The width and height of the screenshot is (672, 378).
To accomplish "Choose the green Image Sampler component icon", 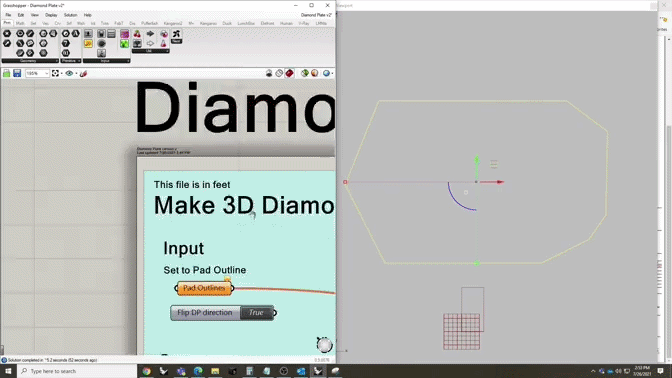I will click(x=124, y=43).
